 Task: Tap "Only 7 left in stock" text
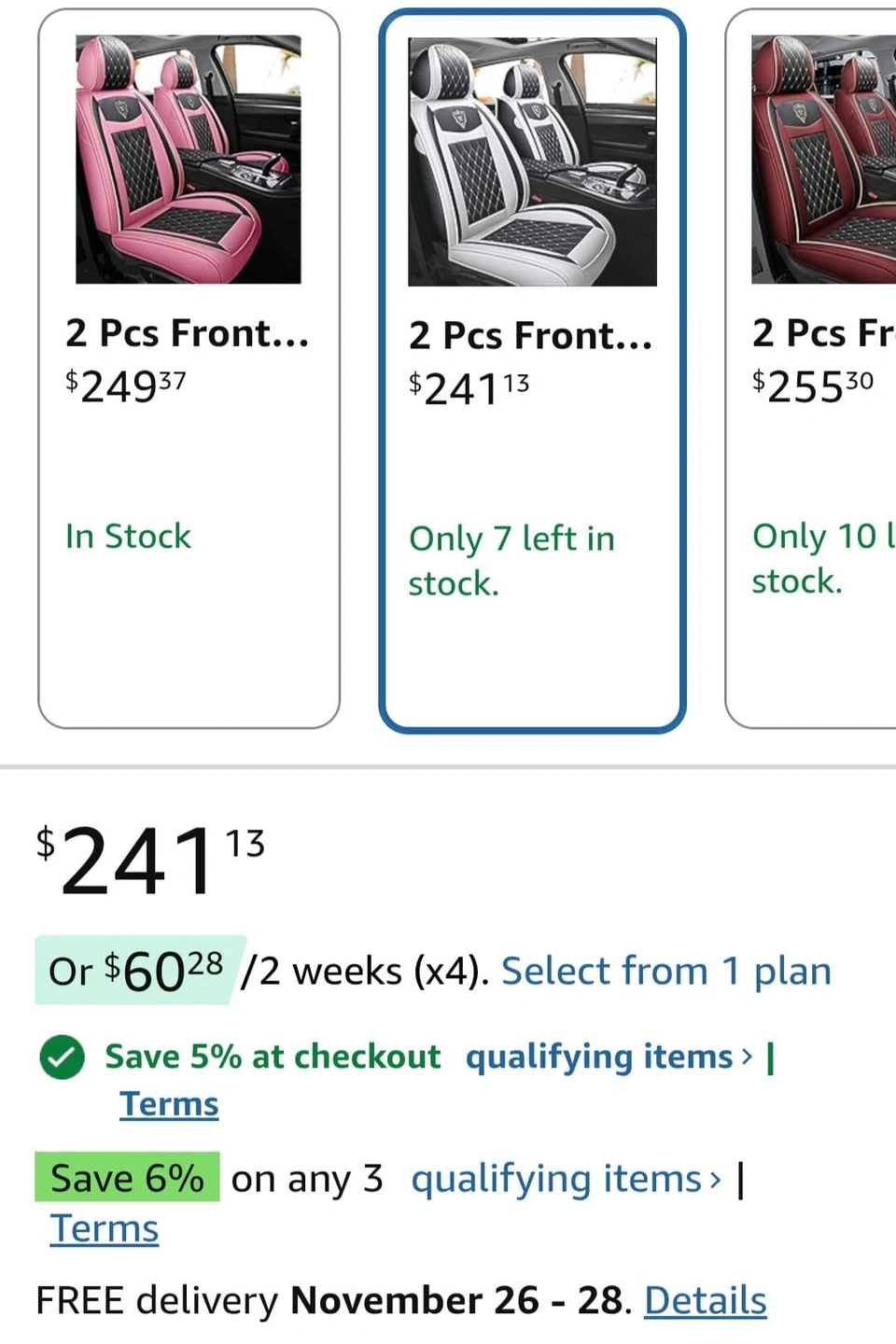[x=511, y=560]
